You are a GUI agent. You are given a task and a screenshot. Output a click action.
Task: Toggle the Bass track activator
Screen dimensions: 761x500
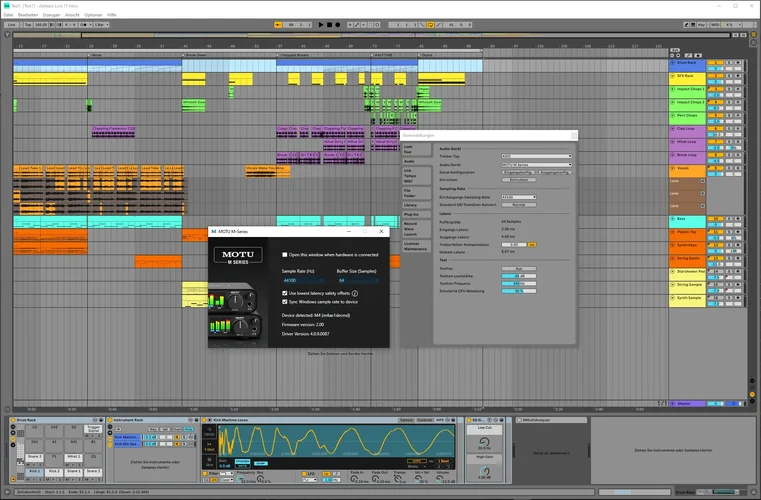coord(714,219)
